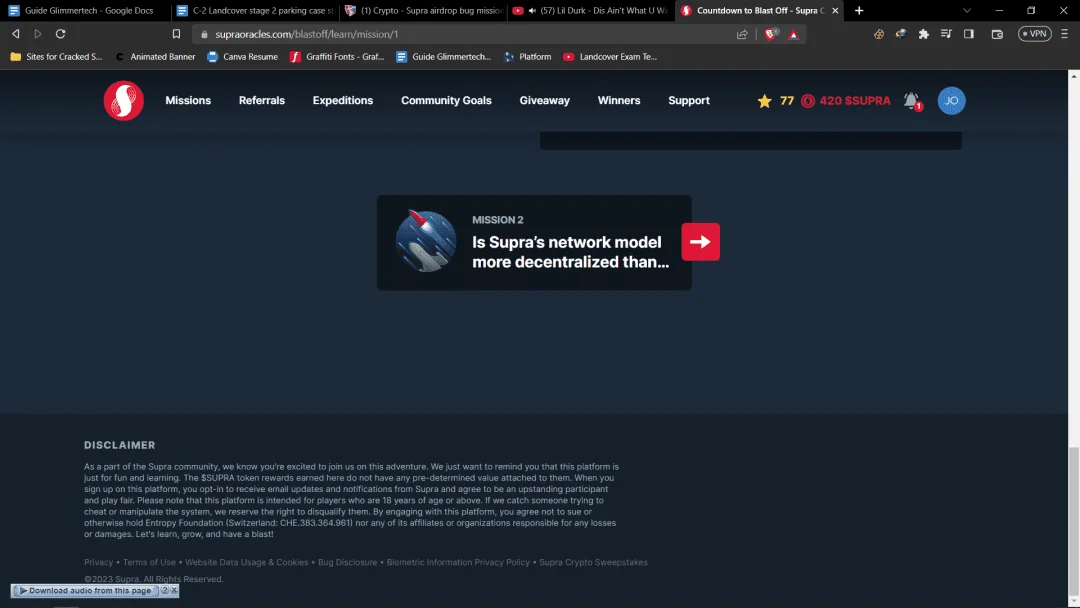Close the download audio popup bar
This screenshot has height=608, width=1080.
pos(174,590)
